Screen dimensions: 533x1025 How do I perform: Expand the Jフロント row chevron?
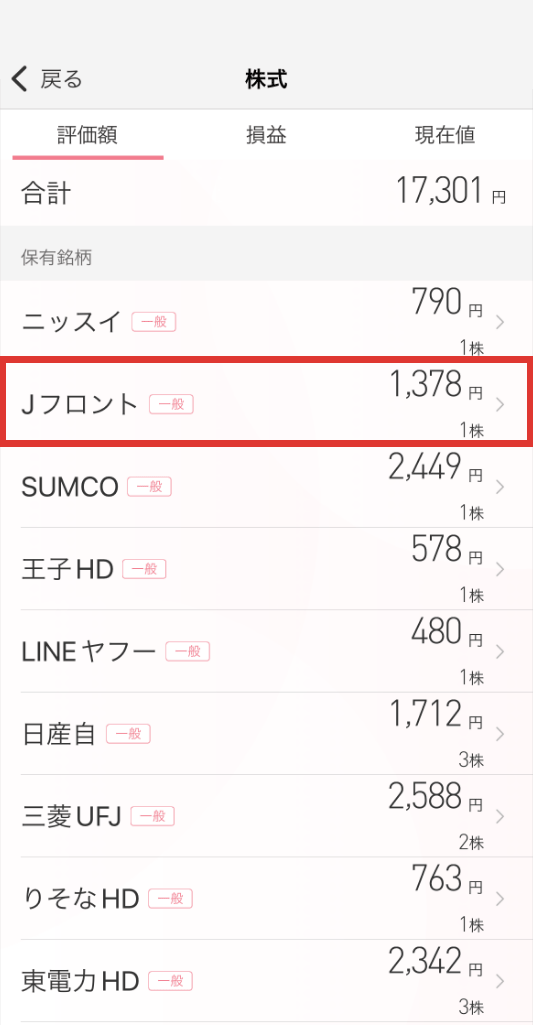[x=500, y=405]
